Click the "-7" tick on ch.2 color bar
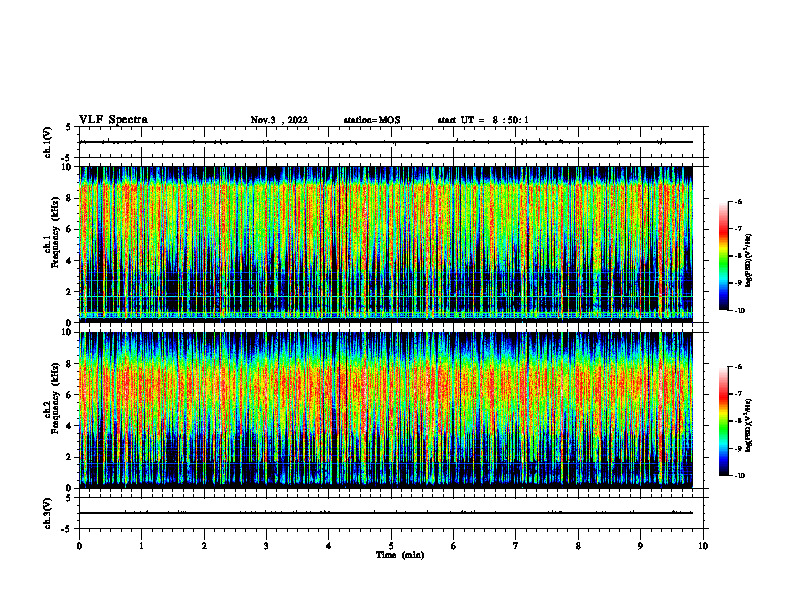Image resolution: width=792 pixels, height=612 pixels. click(738, 394)
